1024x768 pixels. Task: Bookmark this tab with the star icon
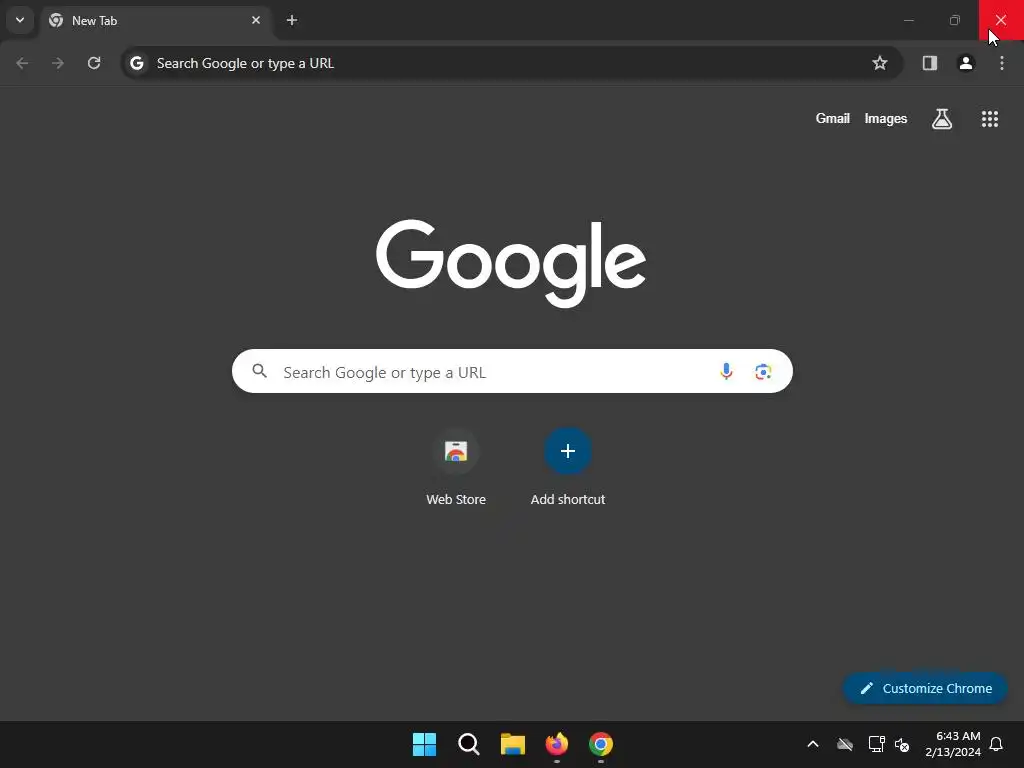coord(880,63)
